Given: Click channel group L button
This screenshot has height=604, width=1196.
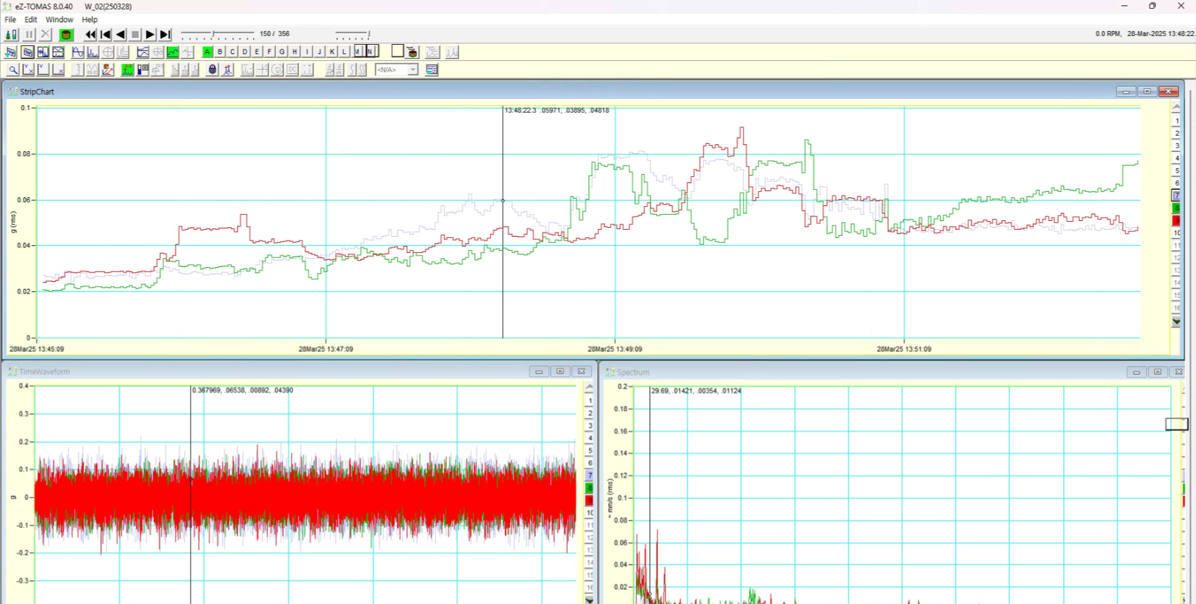Looking at the screenshot, I should pyautogui.click(x=344, y=52).
